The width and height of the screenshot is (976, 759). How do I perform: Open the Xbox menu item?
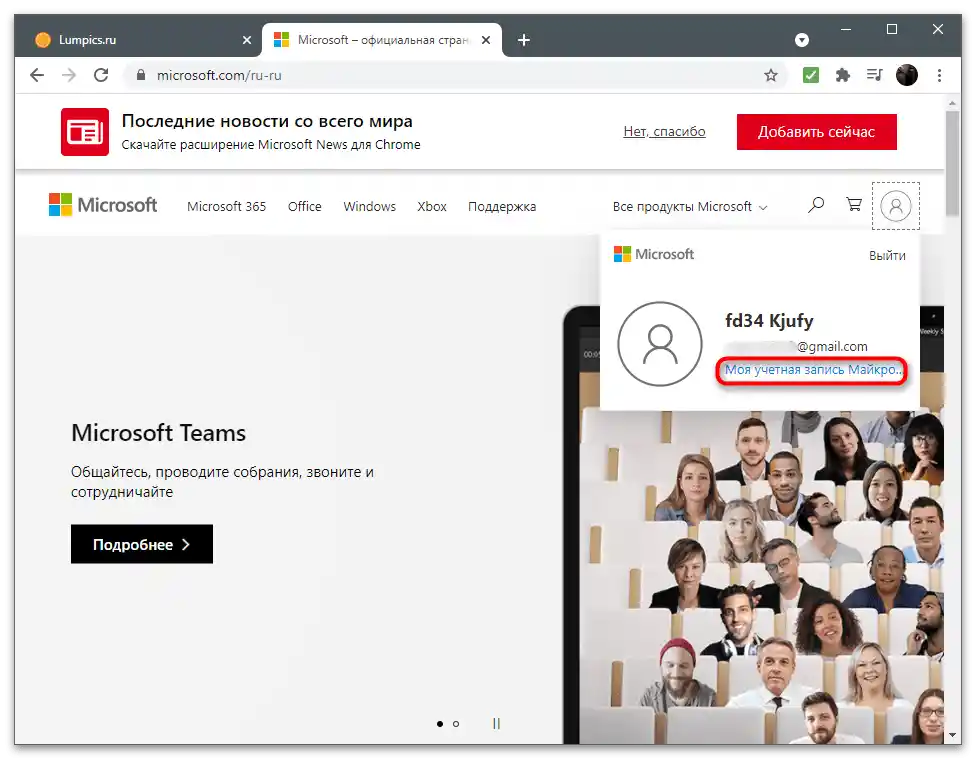tap(432, 206)
